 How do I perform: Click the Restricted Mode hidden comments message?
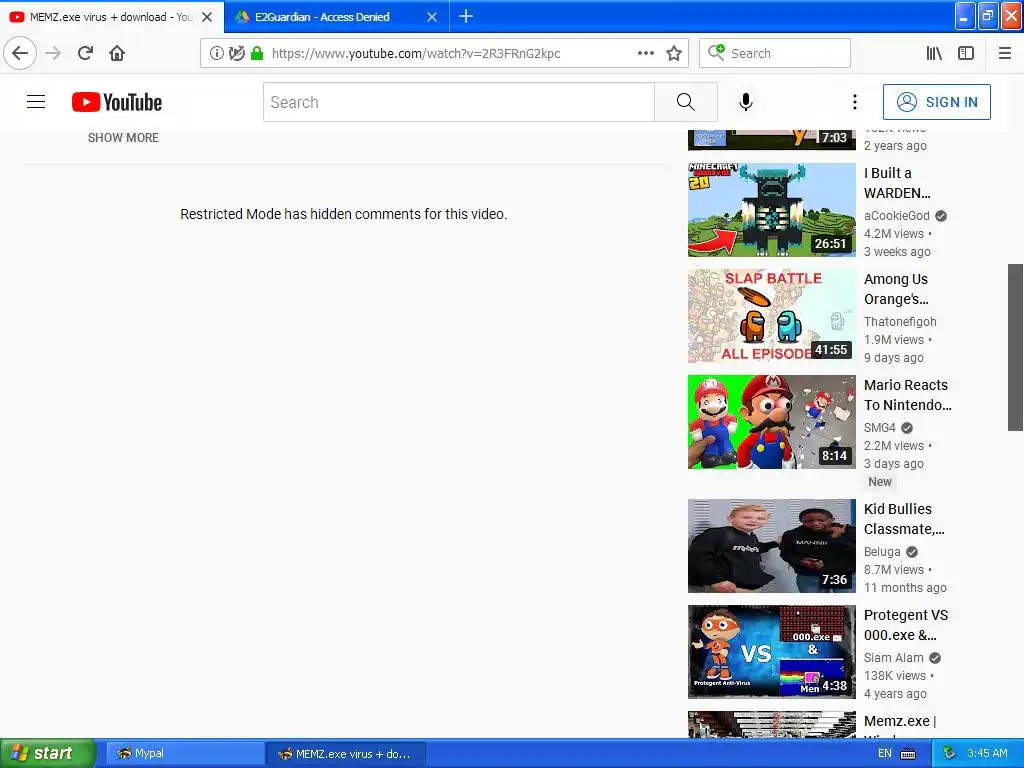[x=344, y=214]
